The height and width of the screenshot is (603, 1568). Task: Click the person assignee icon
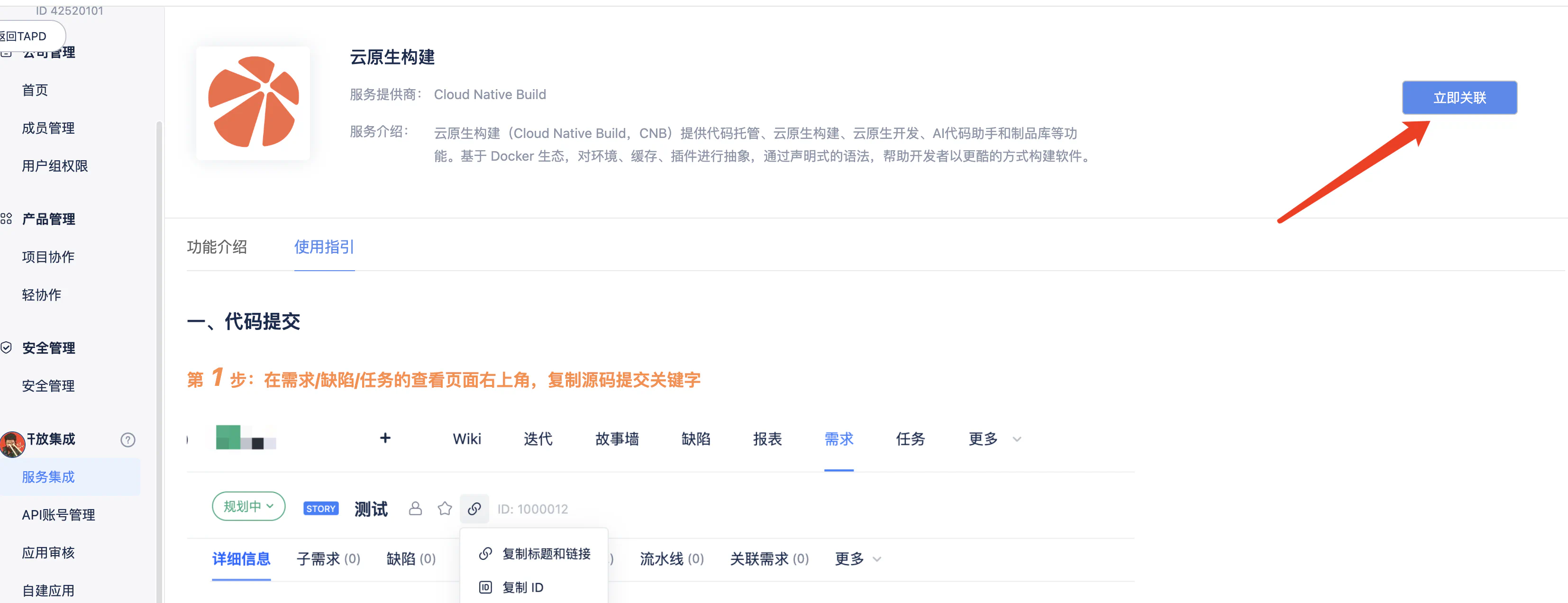tap(415, 509)
